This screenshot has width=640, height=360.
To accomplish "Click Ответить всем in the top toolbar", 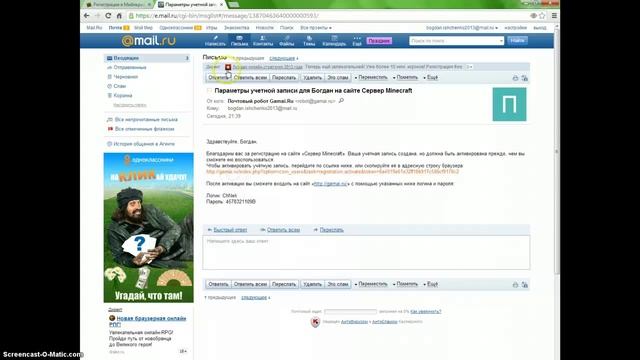I will (250, 78).
